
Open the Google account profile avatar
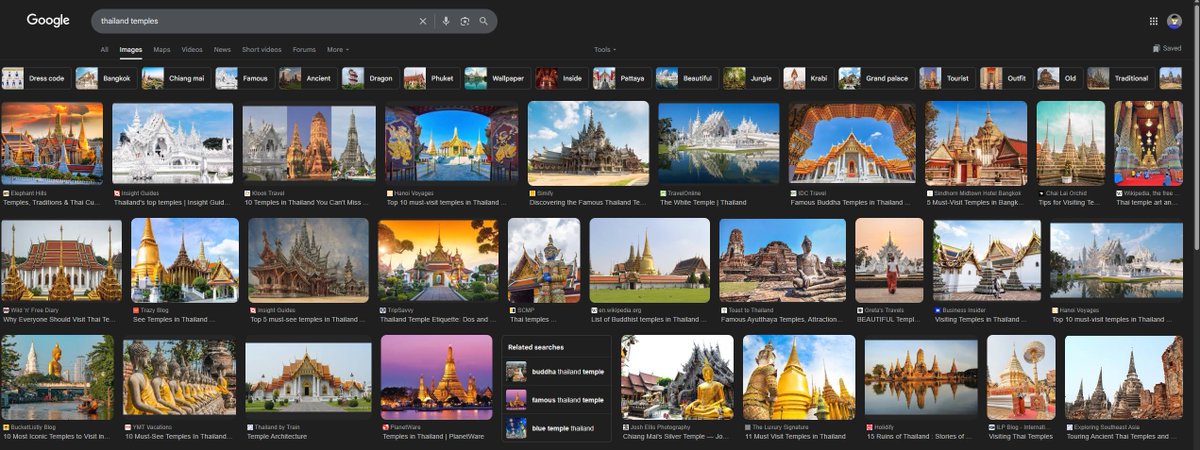[x=1174, y=21]
